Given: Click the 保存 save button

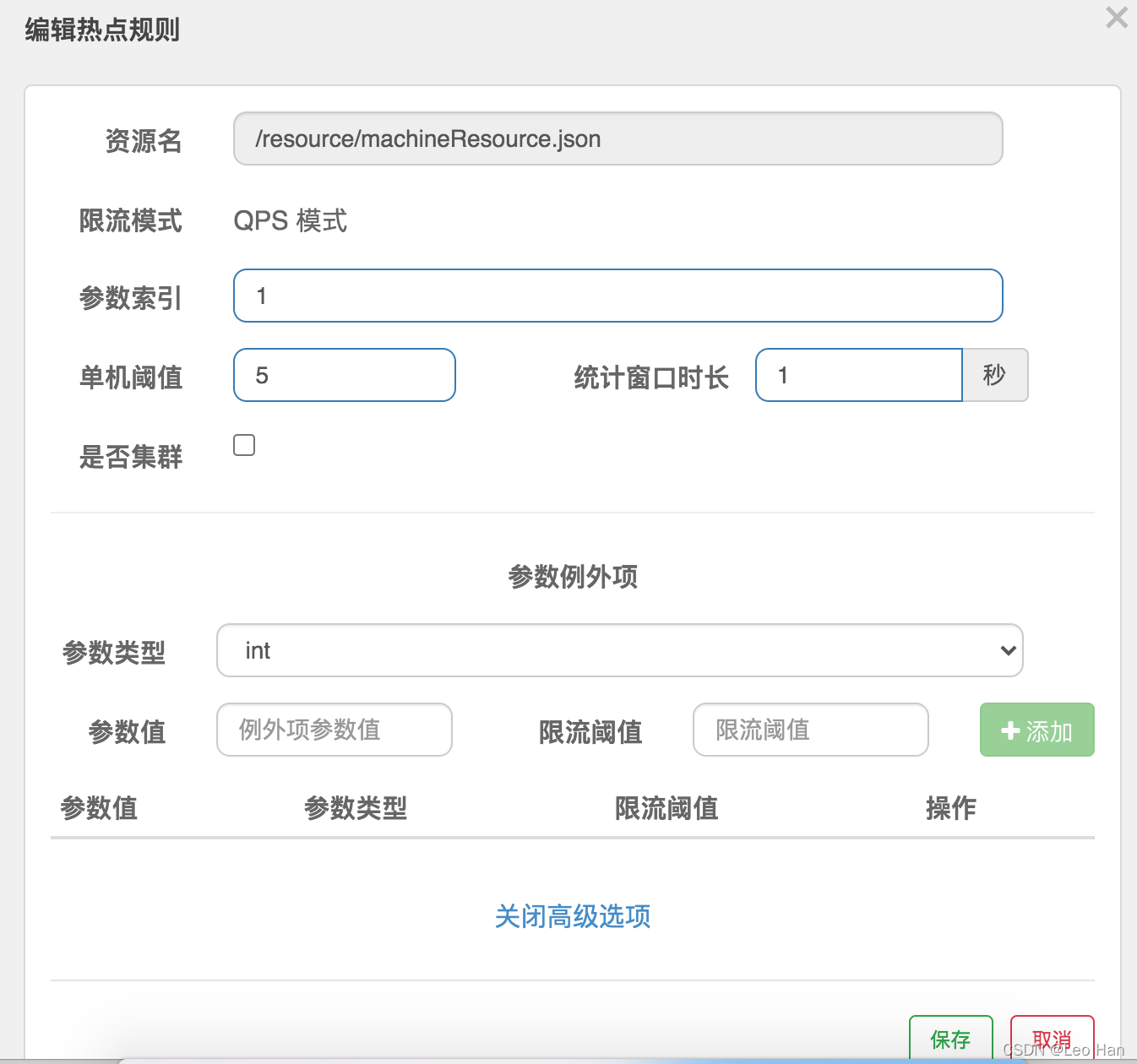Looking at the screenshot, I should pos(950,1039).
